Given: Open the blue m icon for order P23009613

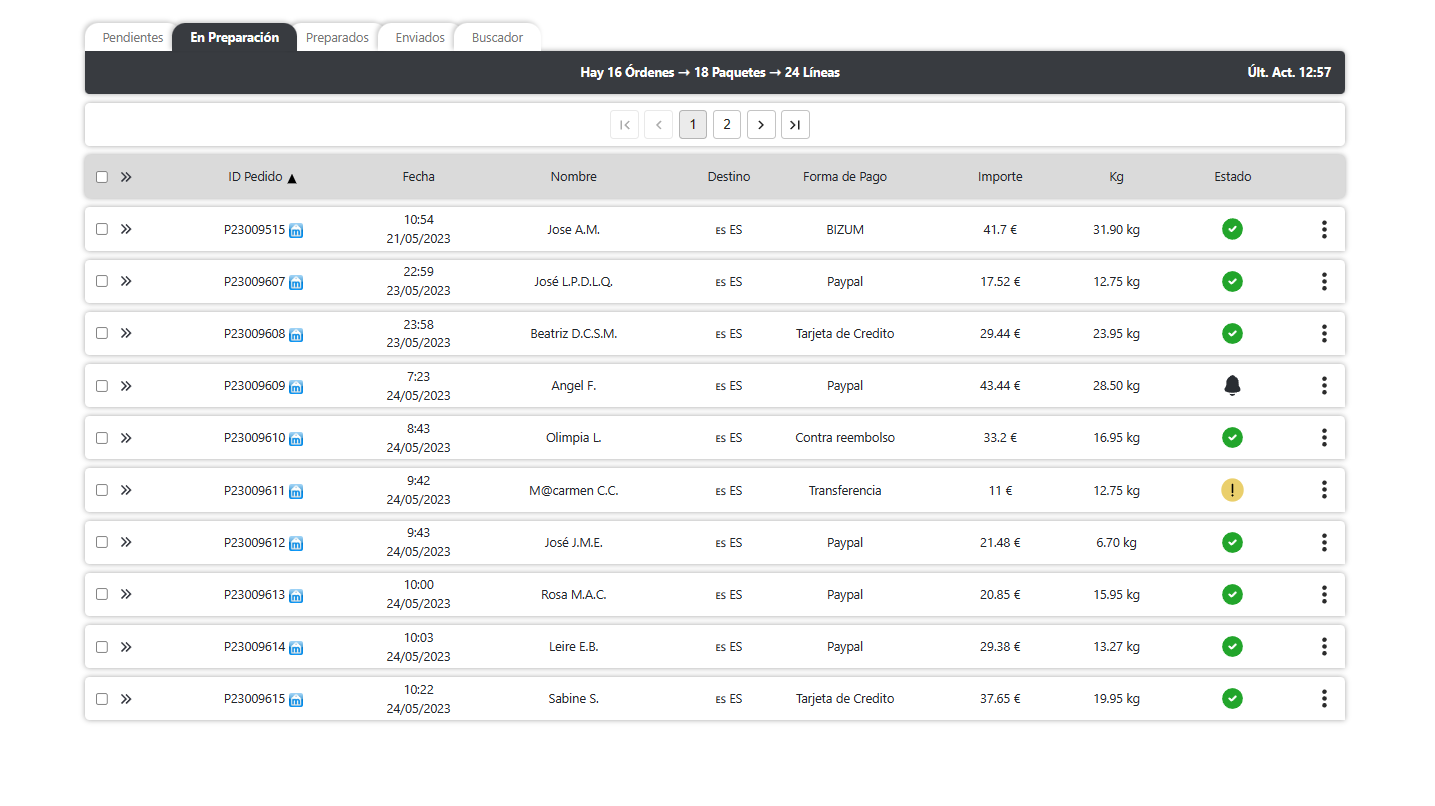Looking at the screenshot, I should (296, 596).
